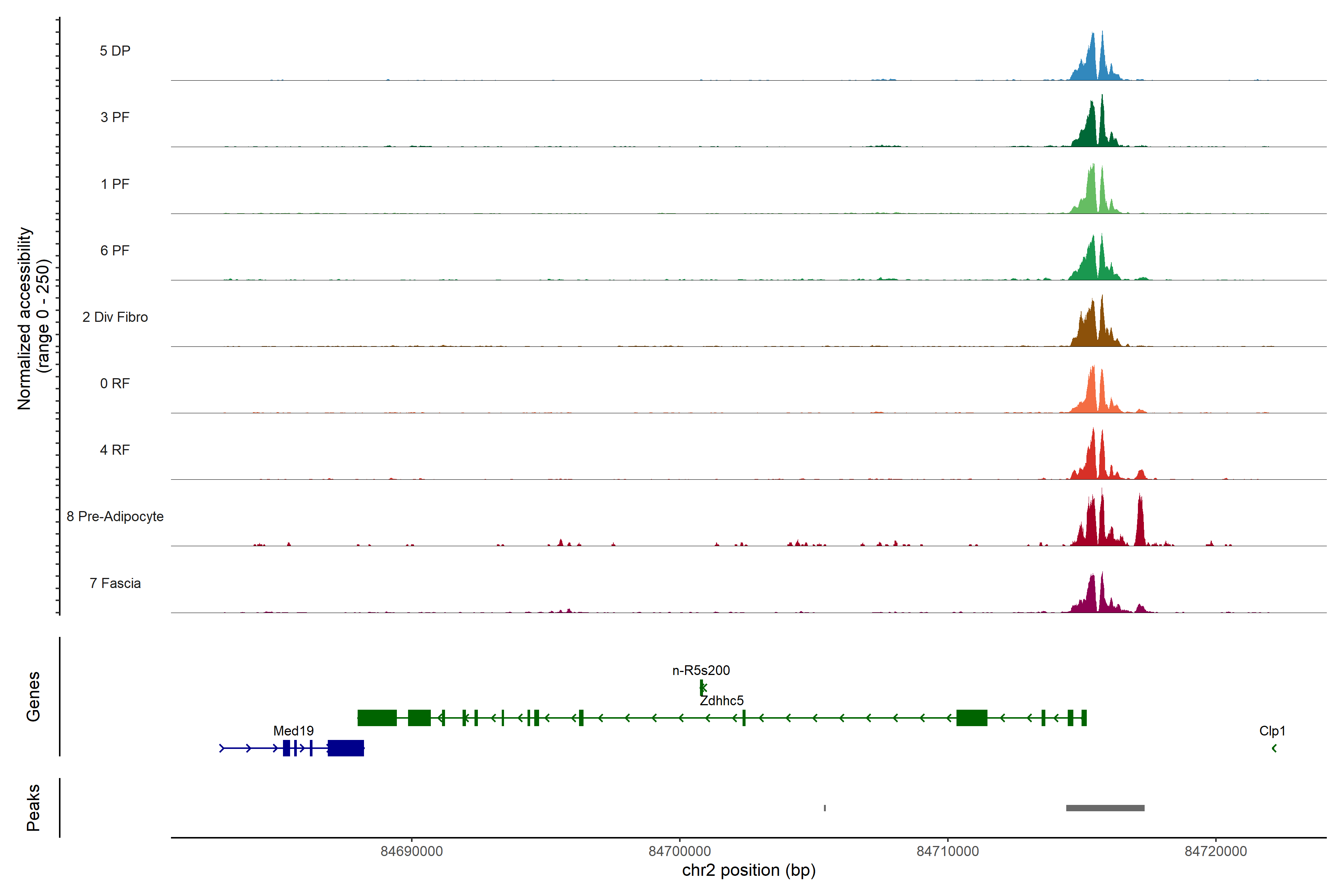Screen dimensions: 1344x896
Task: Click the Clp1 strand arrow icon
Action: (1274, 748)
